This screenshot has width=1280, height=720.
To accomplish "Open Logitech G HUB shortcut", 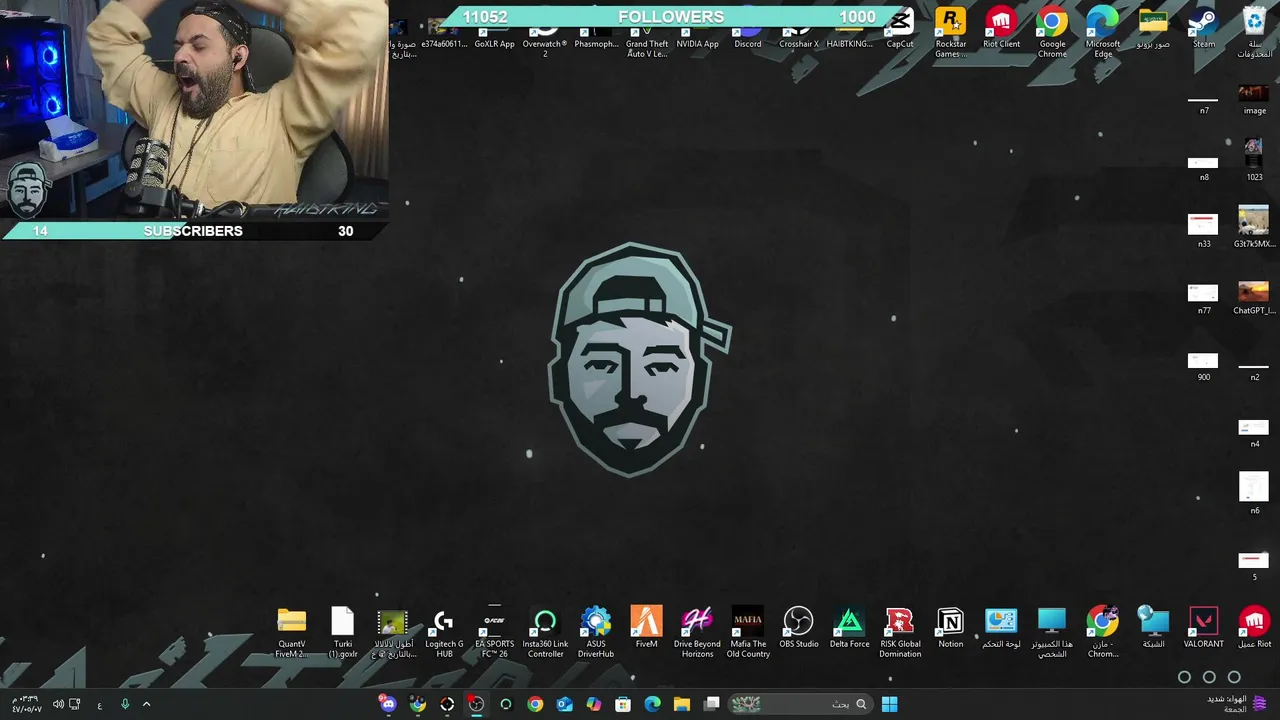I will [444, 632].
